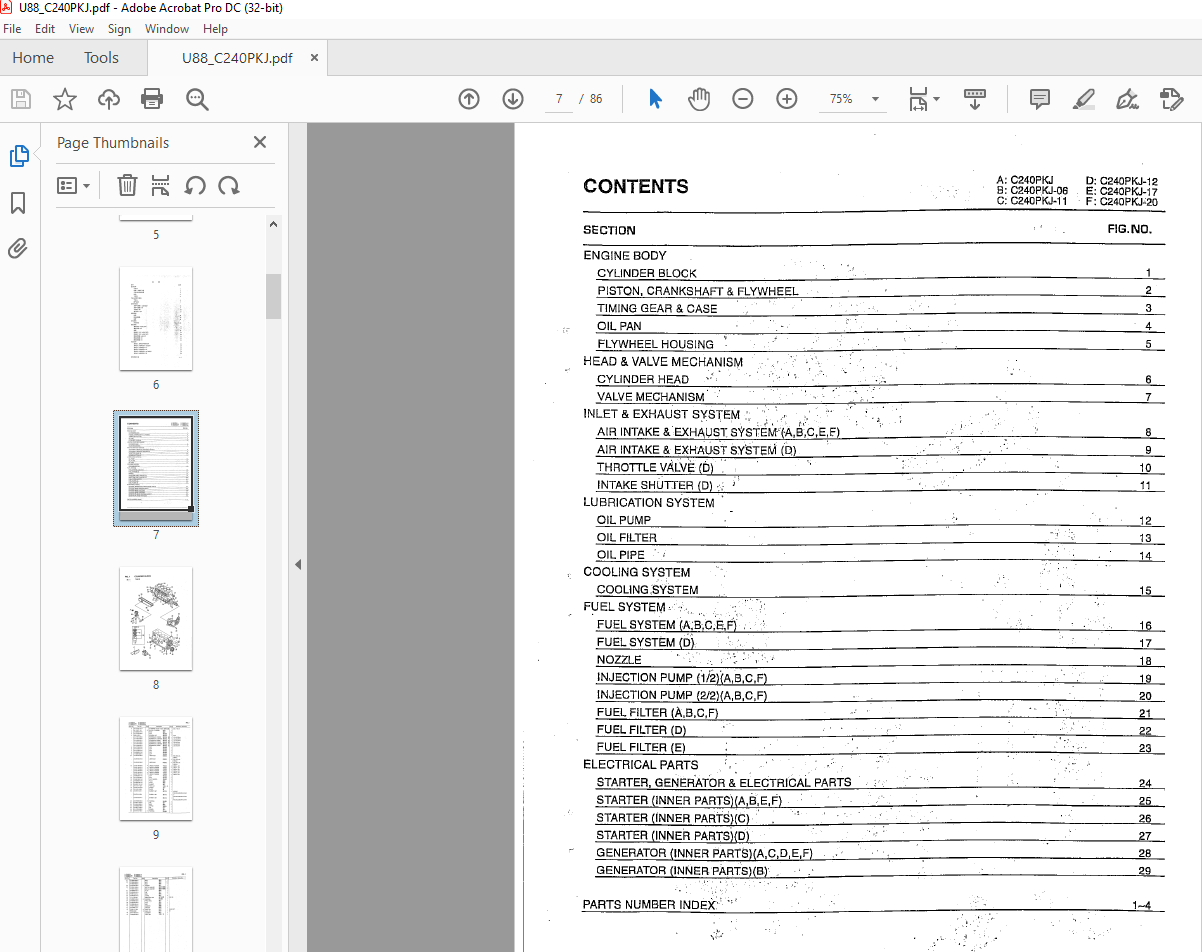This screenshot has height=952, width=1202.
Task: Open the Sign menu
Action: (119, 29)
